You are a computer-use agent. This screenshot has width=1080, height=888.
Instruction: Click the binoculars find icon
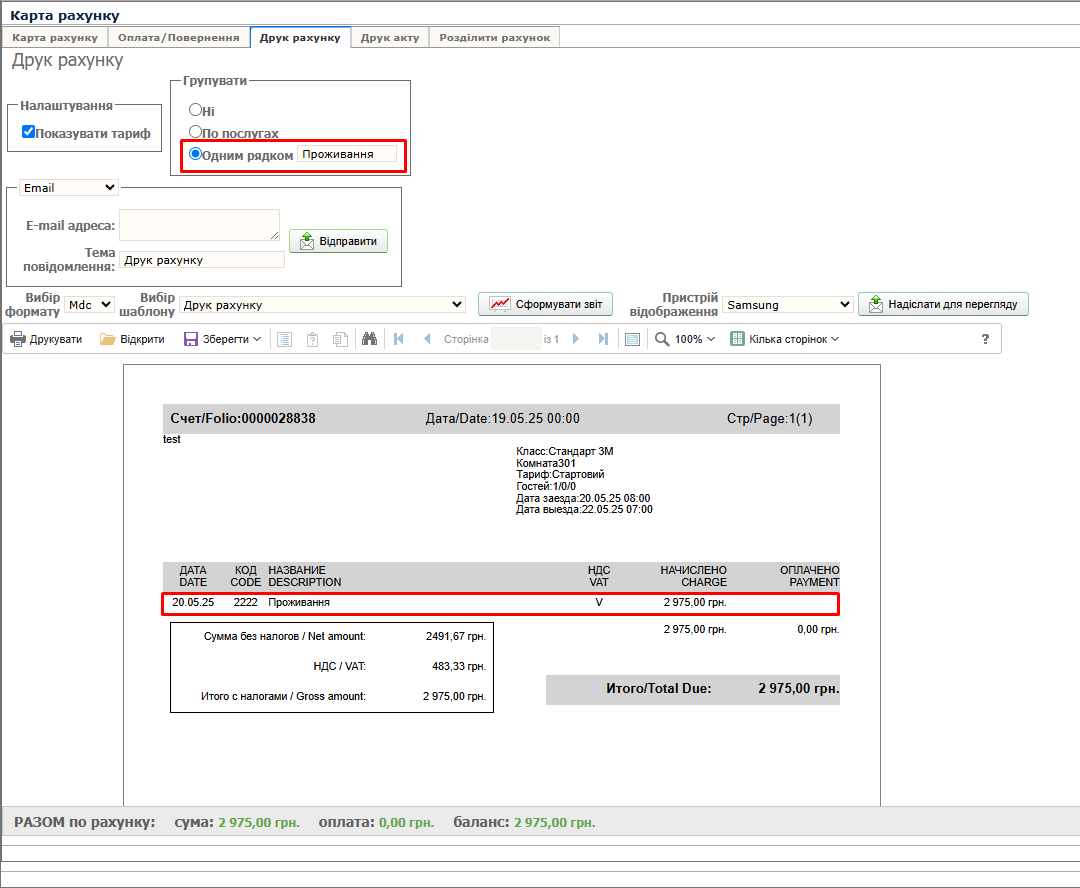point(369,339)
